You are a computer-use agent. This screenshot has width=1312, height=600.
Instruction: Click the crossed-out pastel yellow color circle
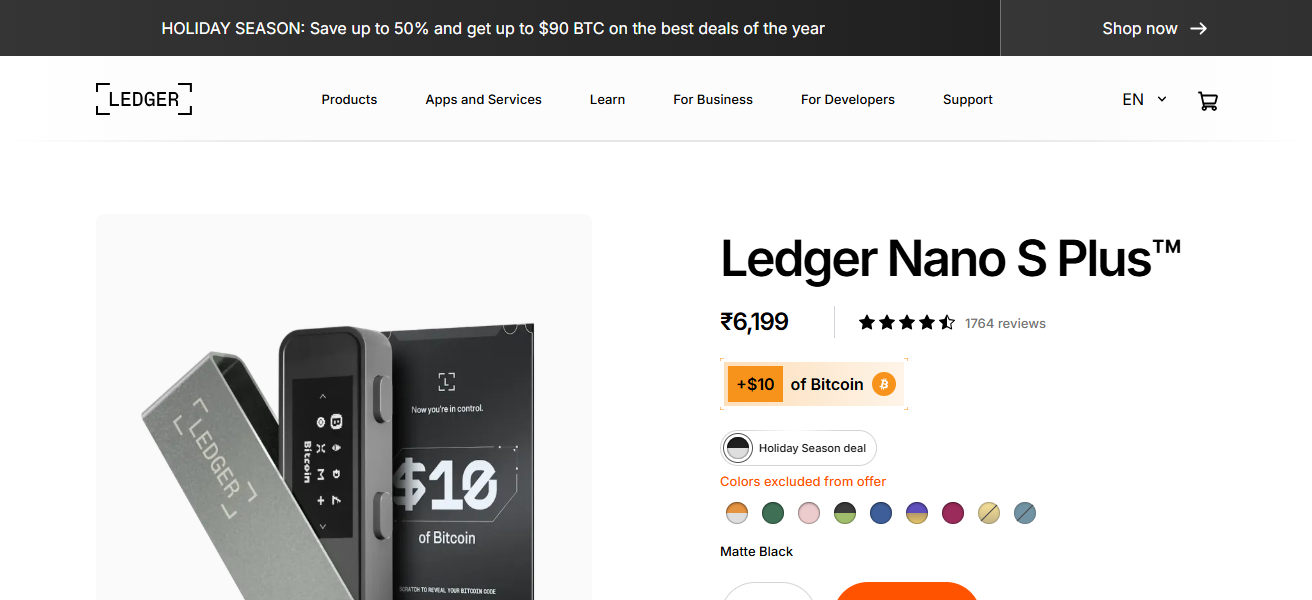(x=989, y=512)
